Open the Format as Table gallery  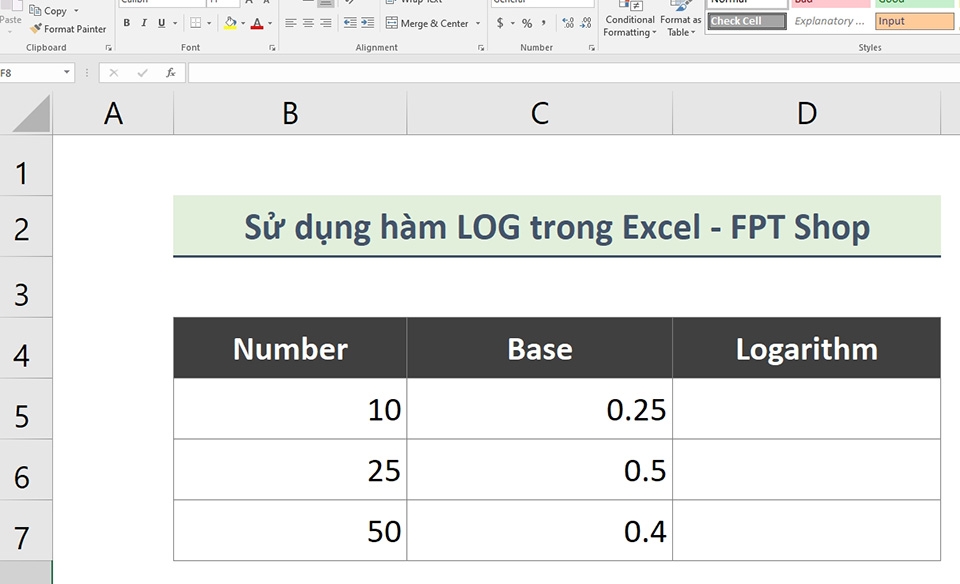click(680, 18)
